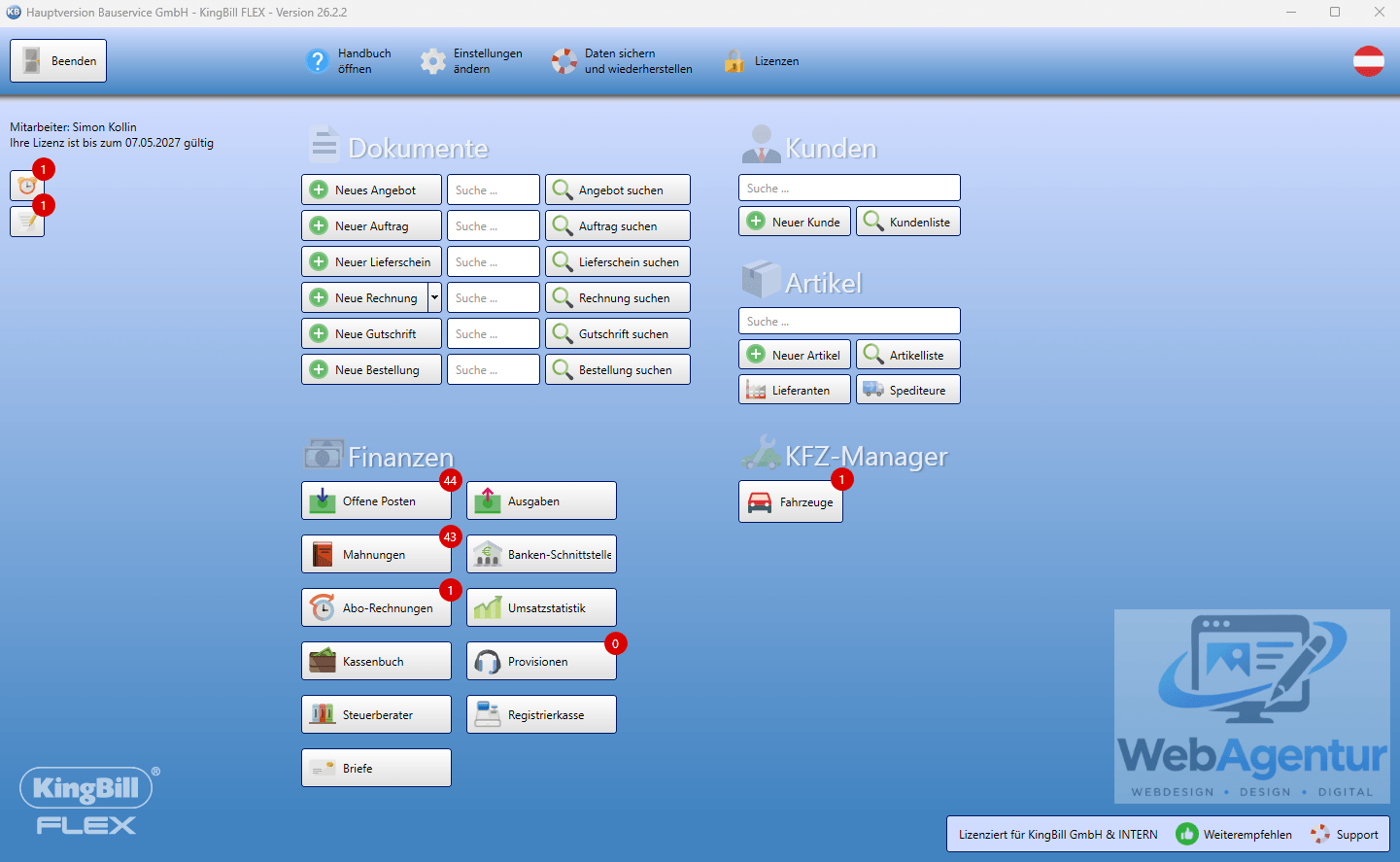Open Briefe

point(376,769)
